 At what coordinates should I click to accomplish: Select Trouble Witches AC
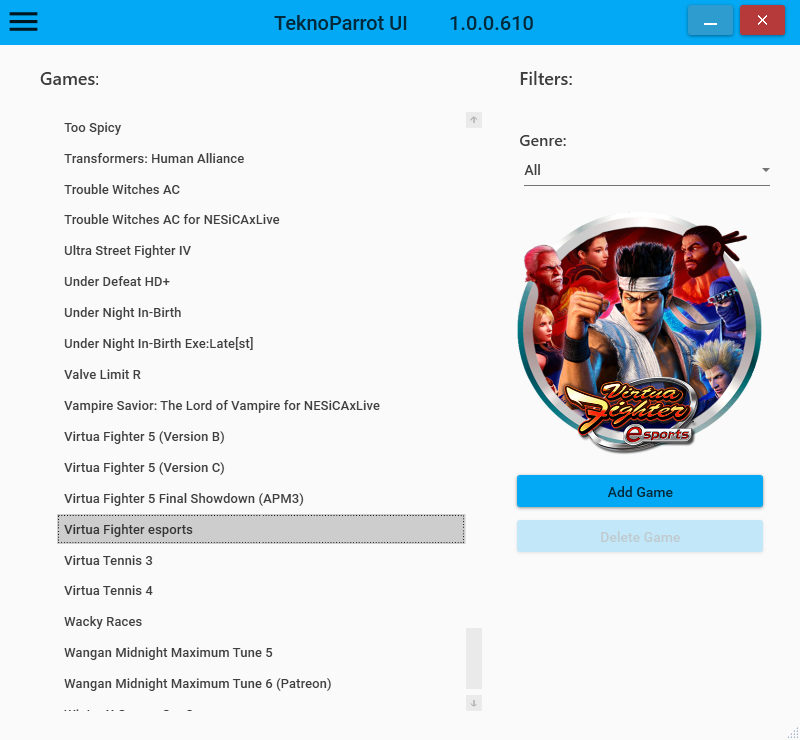(261, 189)
